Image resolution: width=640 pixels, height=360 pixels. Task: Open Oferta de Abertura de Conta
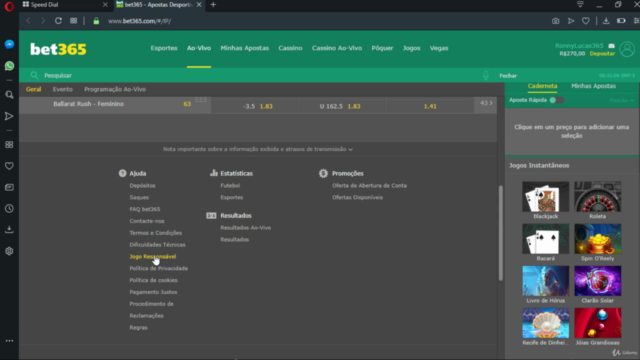pos(369,185)
